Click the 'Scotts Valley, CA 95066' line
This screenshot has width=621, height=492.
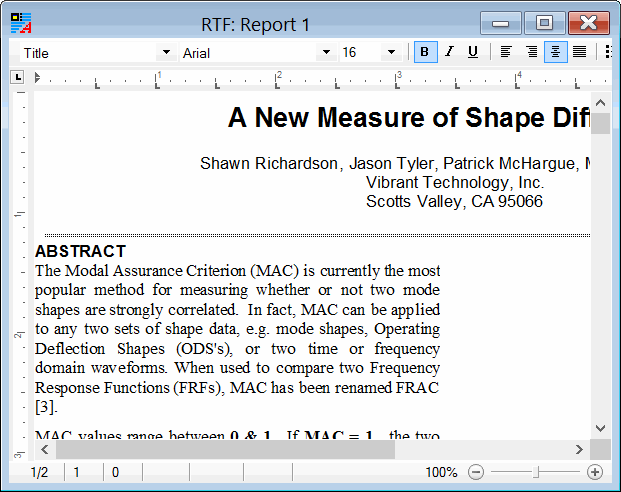click(x=454, y=202)
